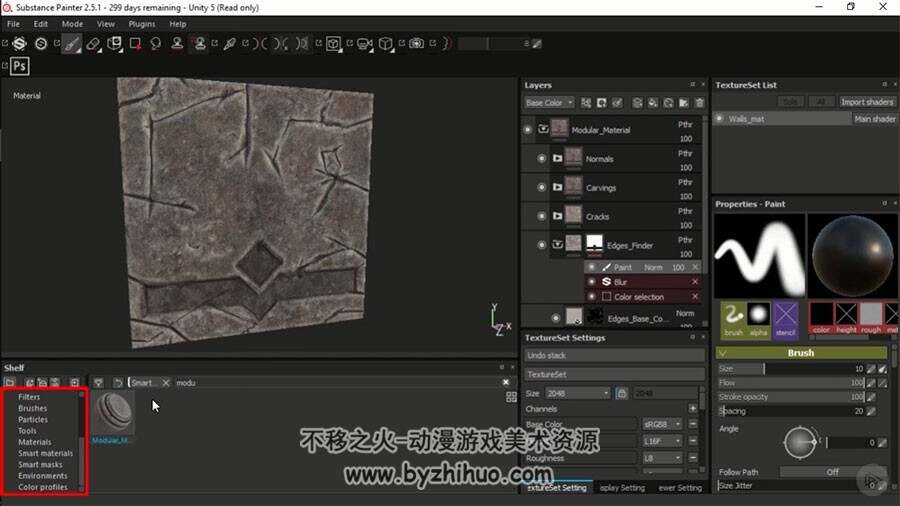The width and height of the screenshot is (900, 506).
Task: Click the Follow Path Off button
Action: click(832, 472)
